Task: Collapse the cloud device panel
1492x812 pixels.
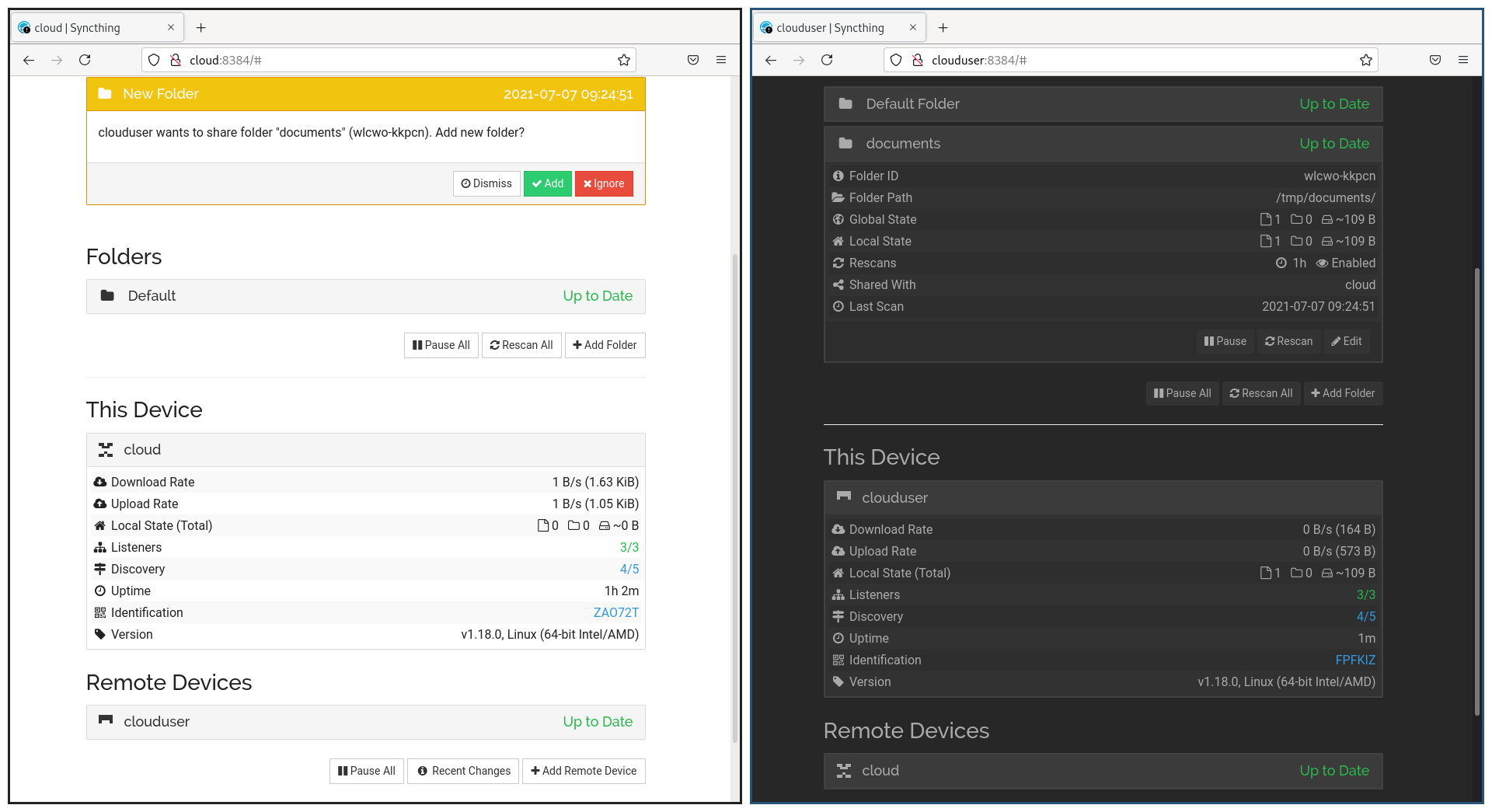Action: 365,450
